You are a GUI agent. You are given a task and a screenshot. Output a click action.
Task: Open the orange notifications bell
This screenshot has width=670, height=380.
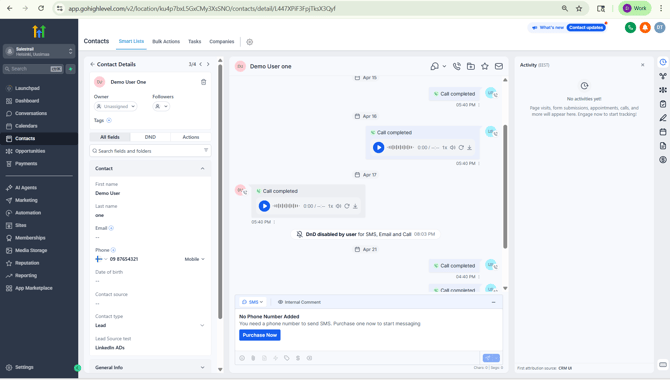(x=645, y=28)
